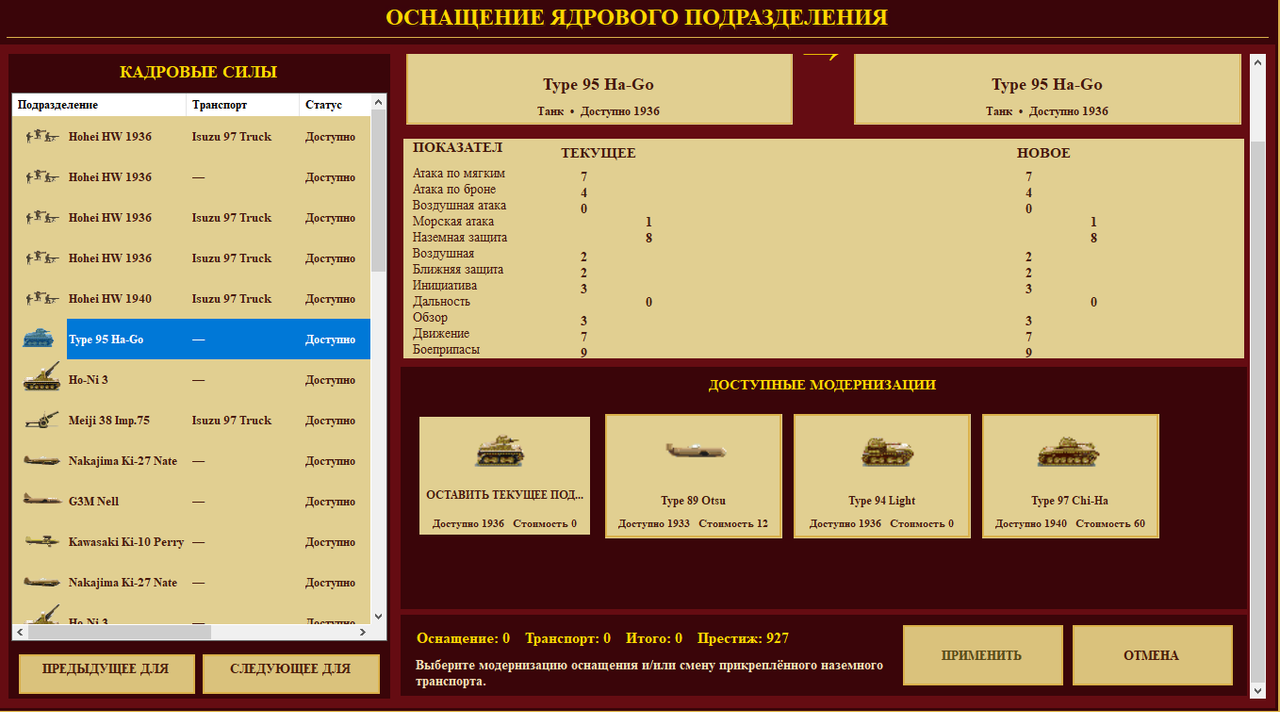Image resolution: width=1280 pixels, height=712 pixels.
Task: Select the highlighted Type 95 Ha-Go row
Action: tap(191, 339)
